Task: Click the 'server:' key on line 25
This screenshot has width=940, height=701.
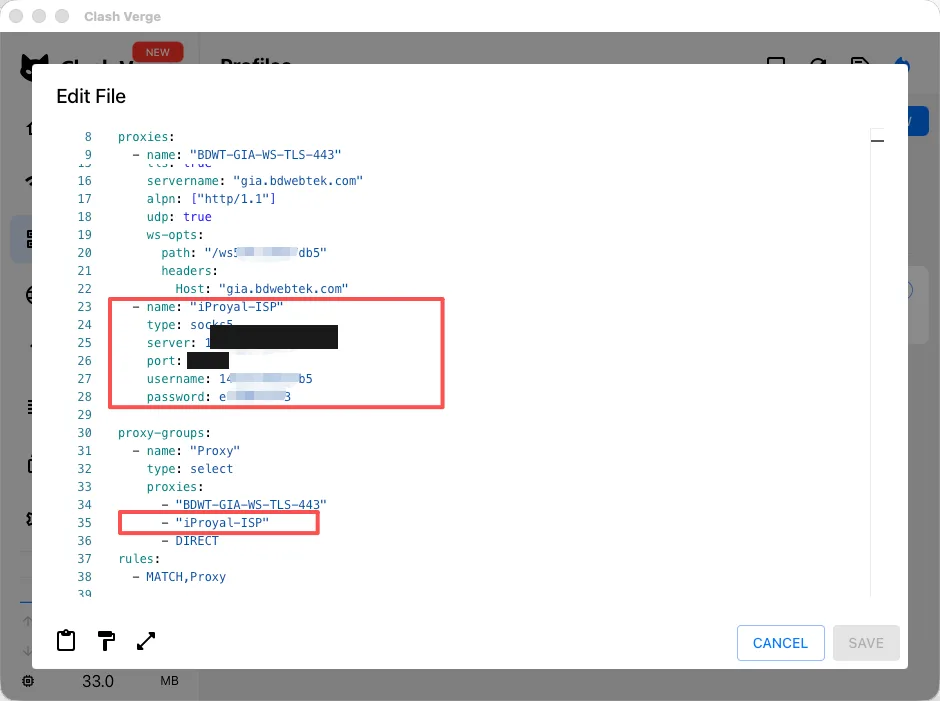Action: (x=171, y=342)
